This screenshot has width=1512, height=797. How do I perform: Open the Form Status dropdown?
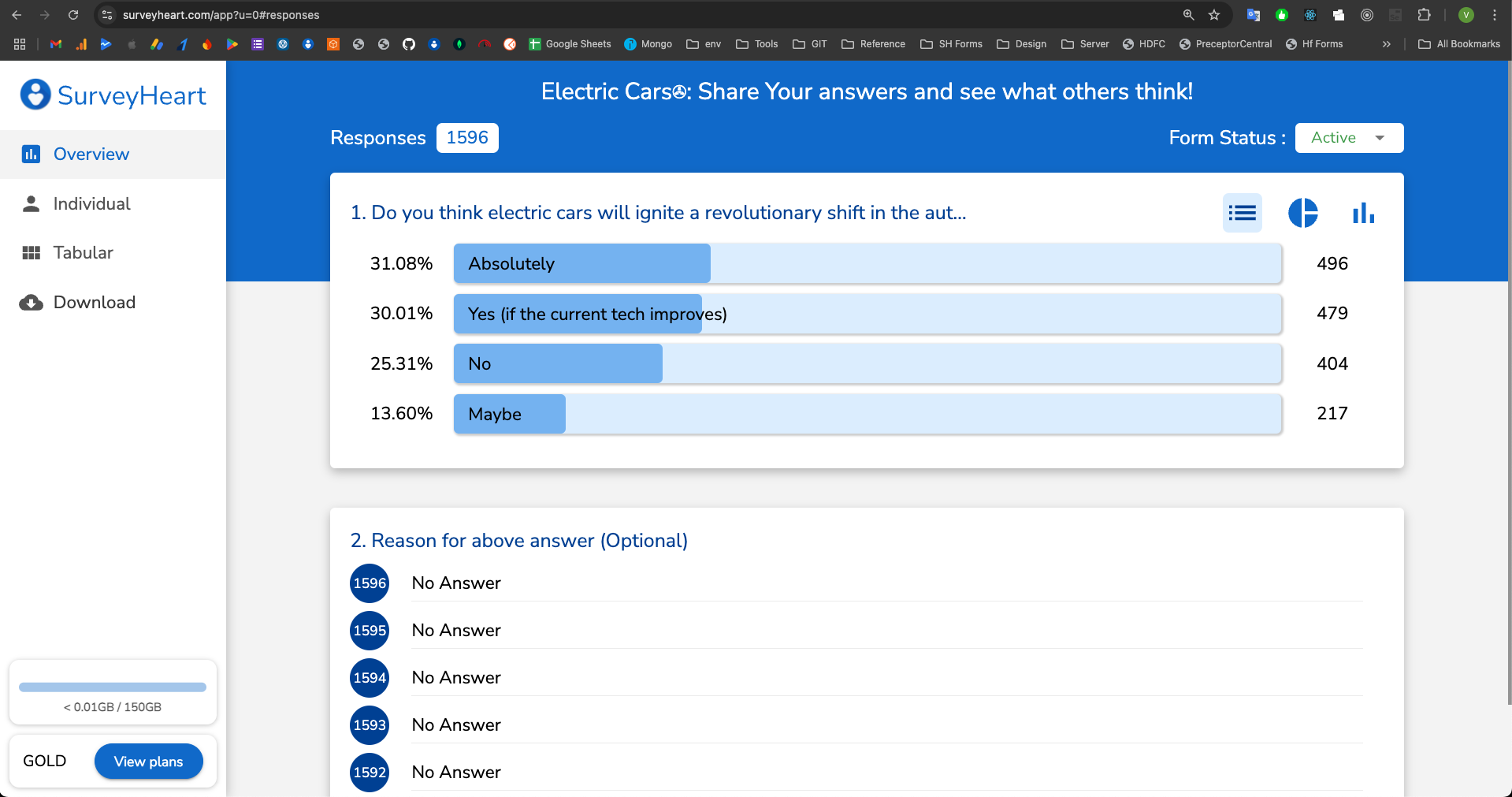pyautogui.click(x=1349, y=138)
